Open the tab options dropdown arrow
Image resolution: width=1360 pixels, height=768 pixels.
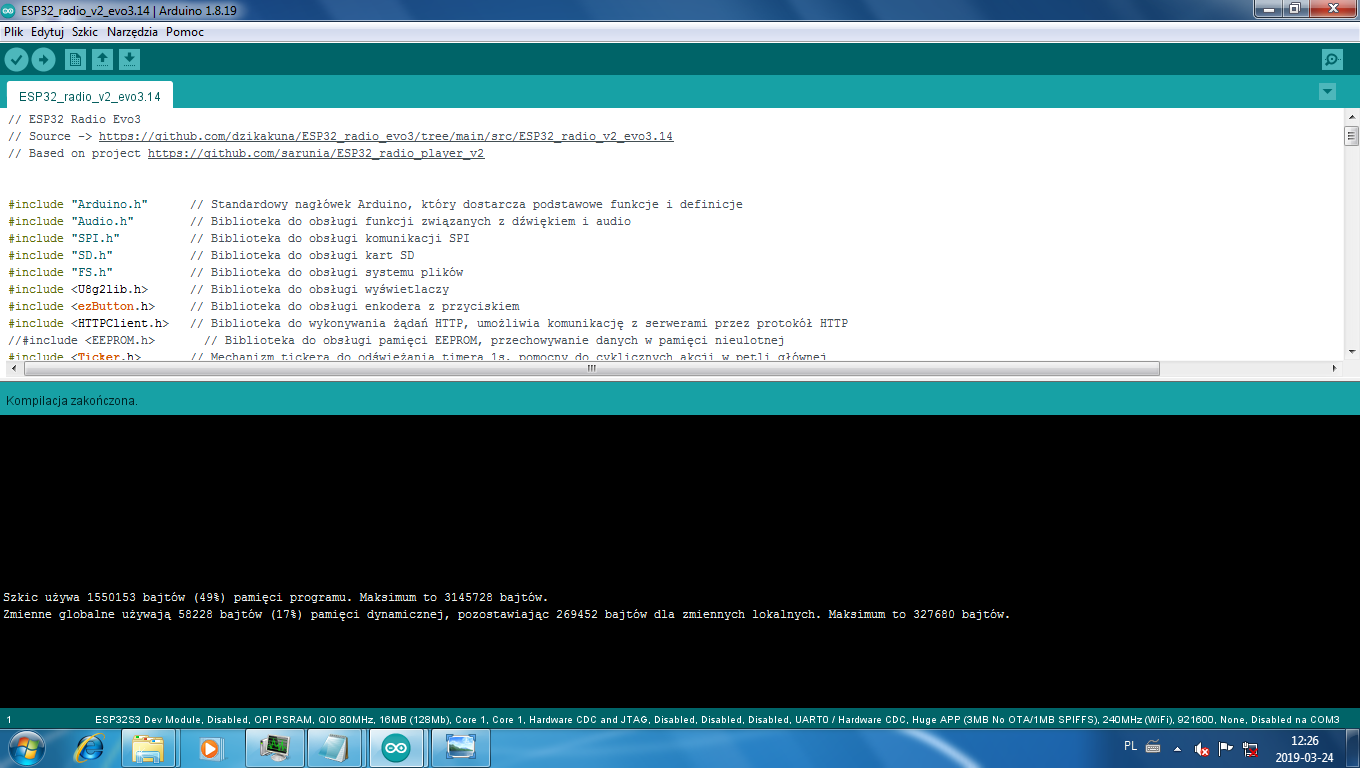coord(1327,92)
